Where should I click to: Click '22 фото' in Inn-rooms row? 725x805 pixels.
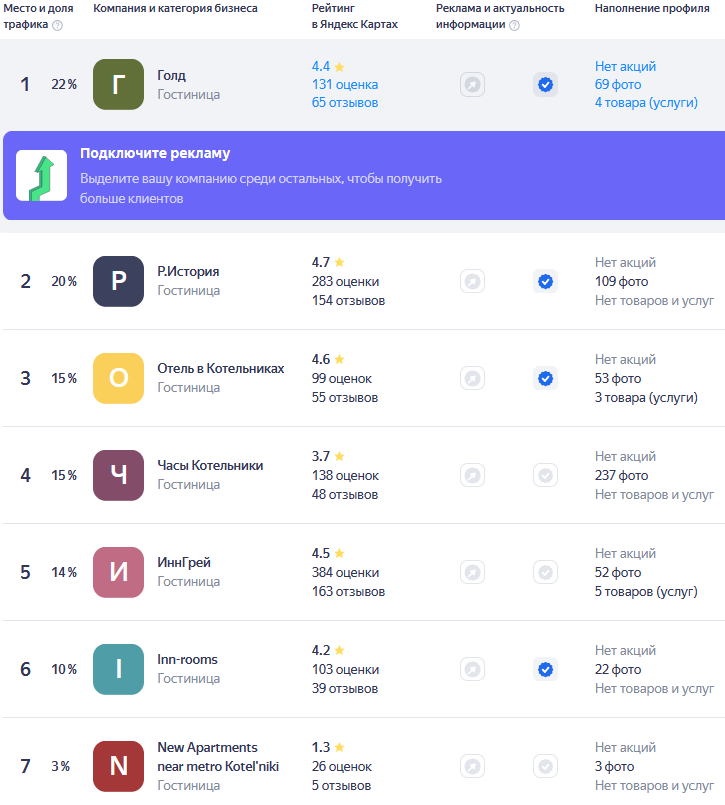point(618,670)
